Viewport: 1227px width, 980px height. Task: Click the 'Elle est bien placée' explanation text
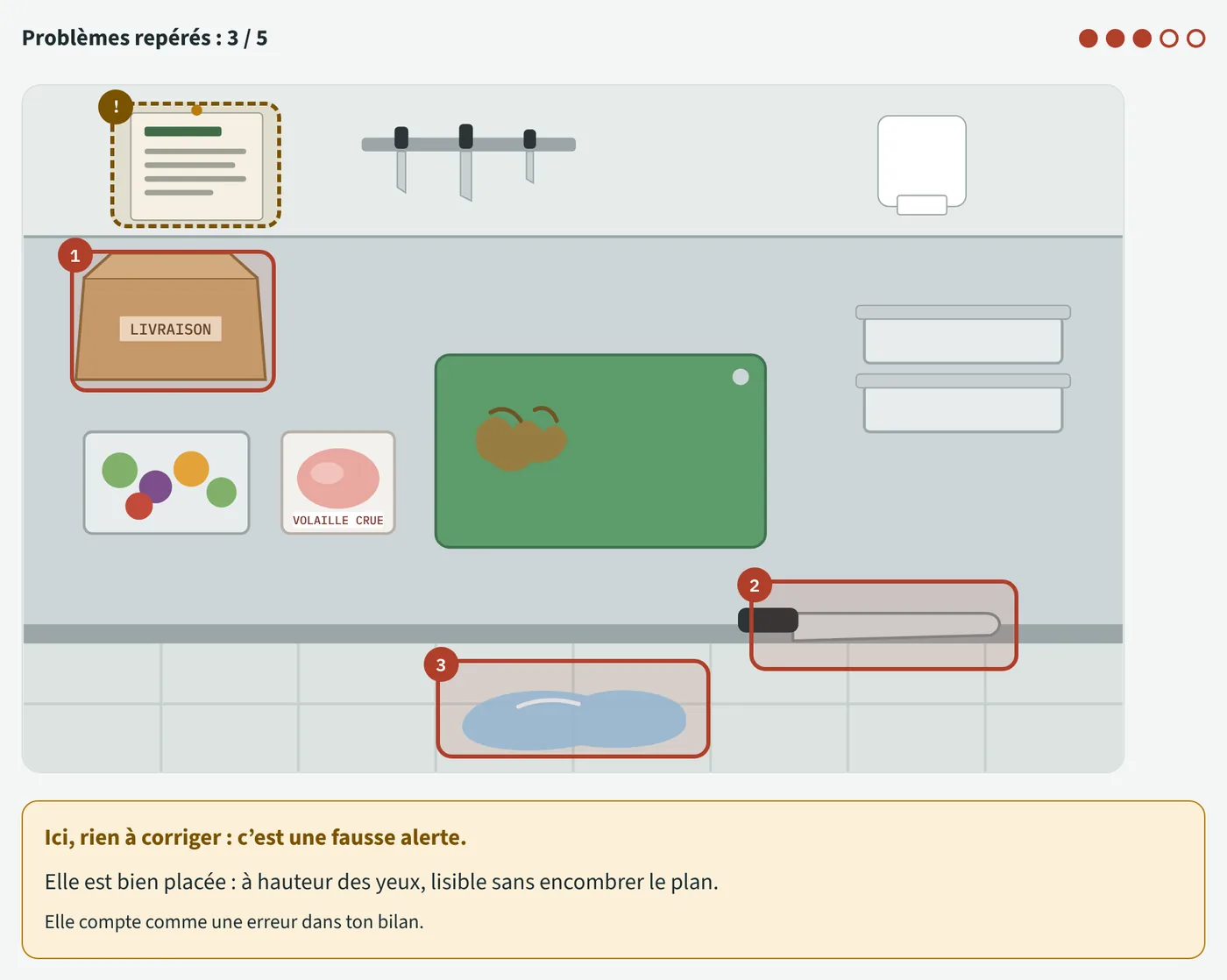[381, 882]
